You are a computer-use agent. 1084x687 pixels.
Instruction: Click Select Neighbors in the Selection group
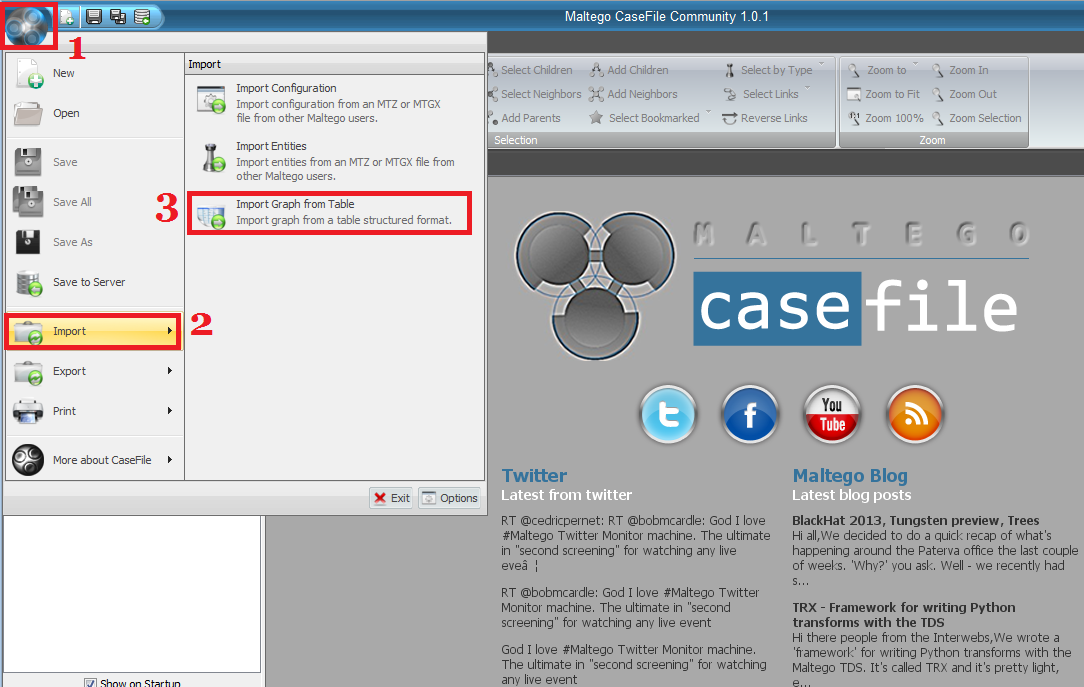point(534,94)
